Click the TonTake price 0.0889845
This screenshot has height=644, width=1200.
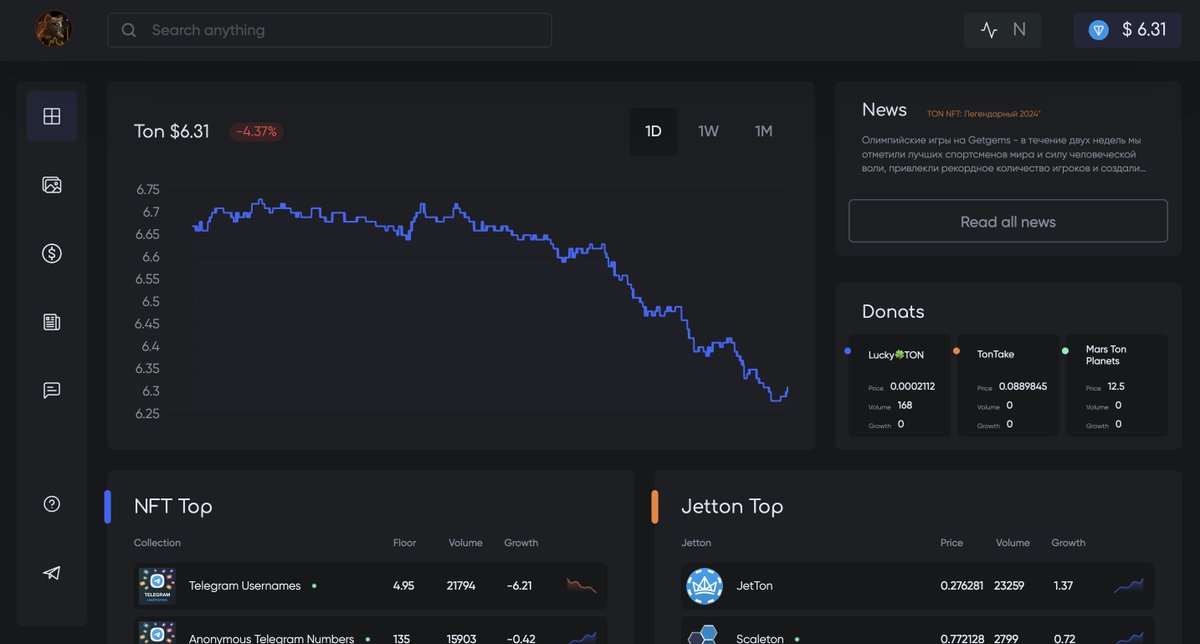(x=1023, y=386)
